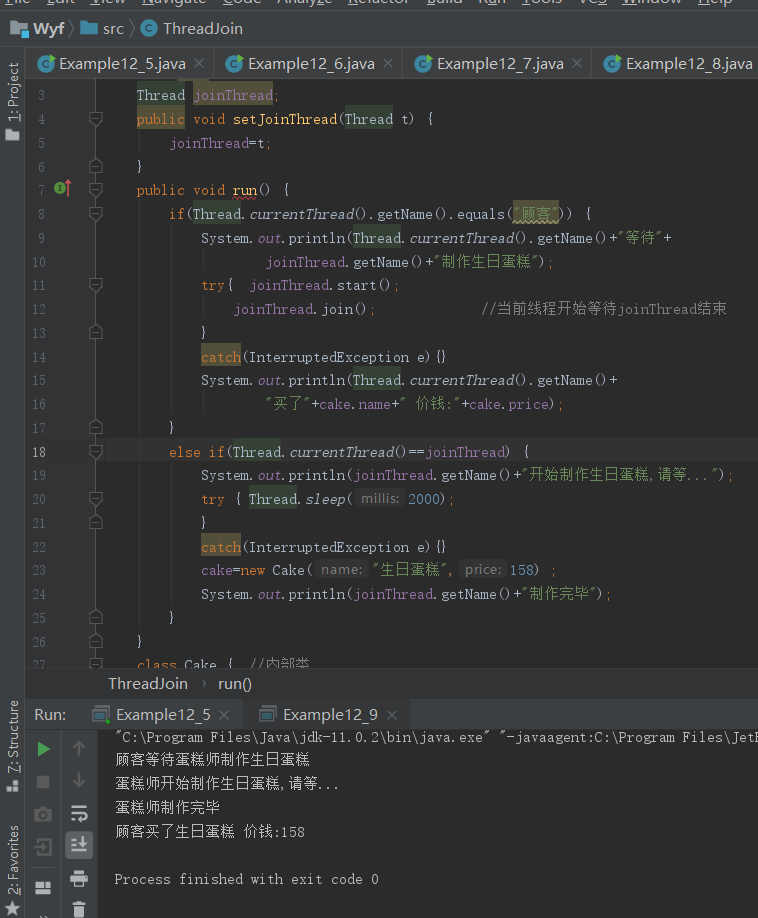Image resolution: width=758 pixels, height=918 pixels.
Task: Click console line "顾客买了生日蛋糕 价钱:158"
Action: [210, 831]
